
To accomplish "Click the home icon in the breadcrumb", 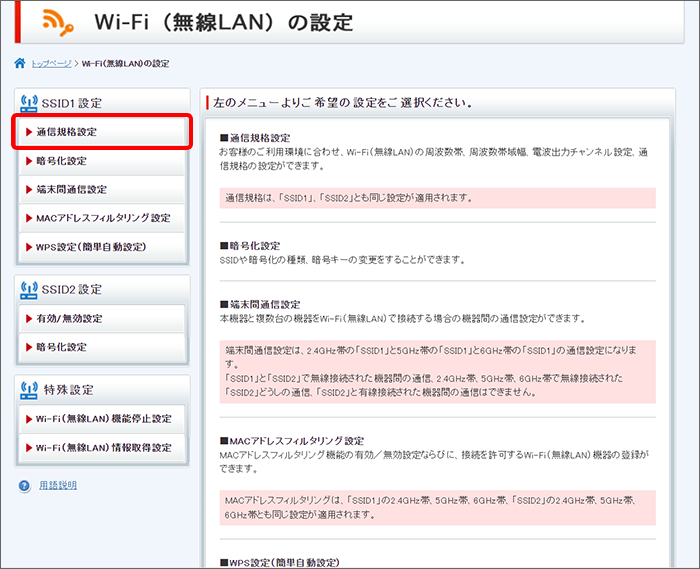I will point(20,63).
